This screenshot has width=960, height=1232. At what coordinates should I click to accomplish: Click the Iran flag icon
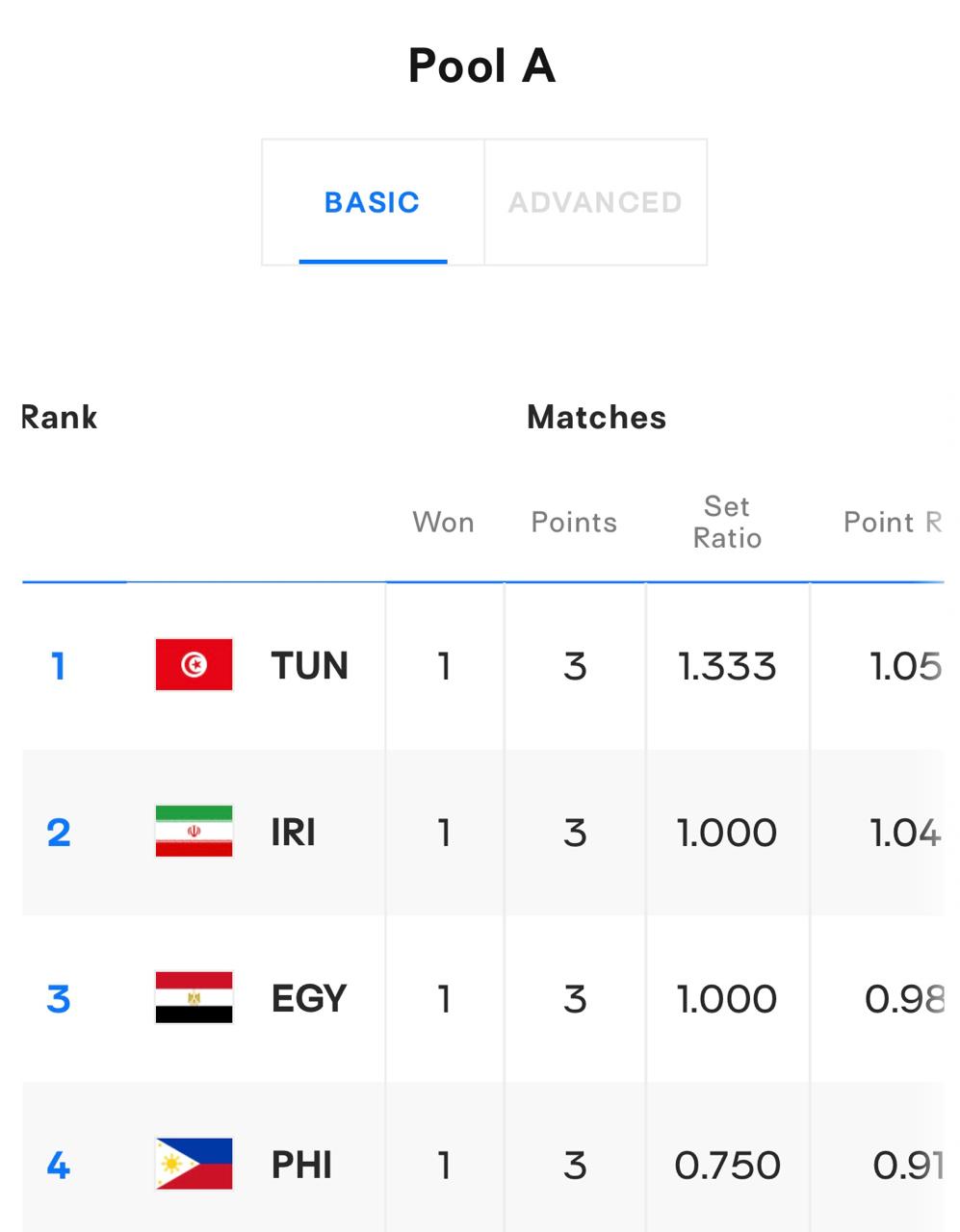point(194,831)
